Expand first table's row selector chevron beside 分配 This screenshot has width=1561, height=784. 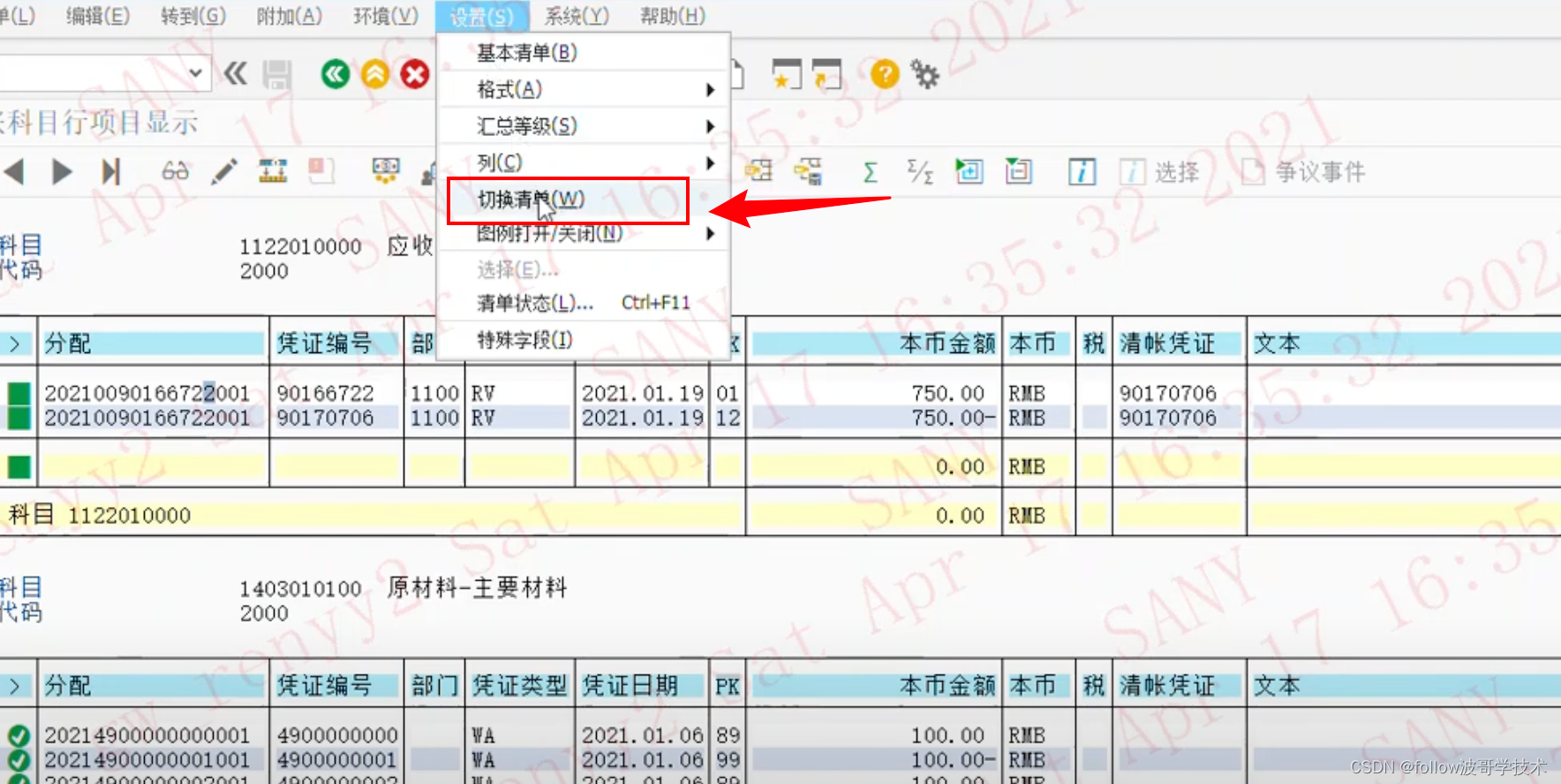(15, 343)
